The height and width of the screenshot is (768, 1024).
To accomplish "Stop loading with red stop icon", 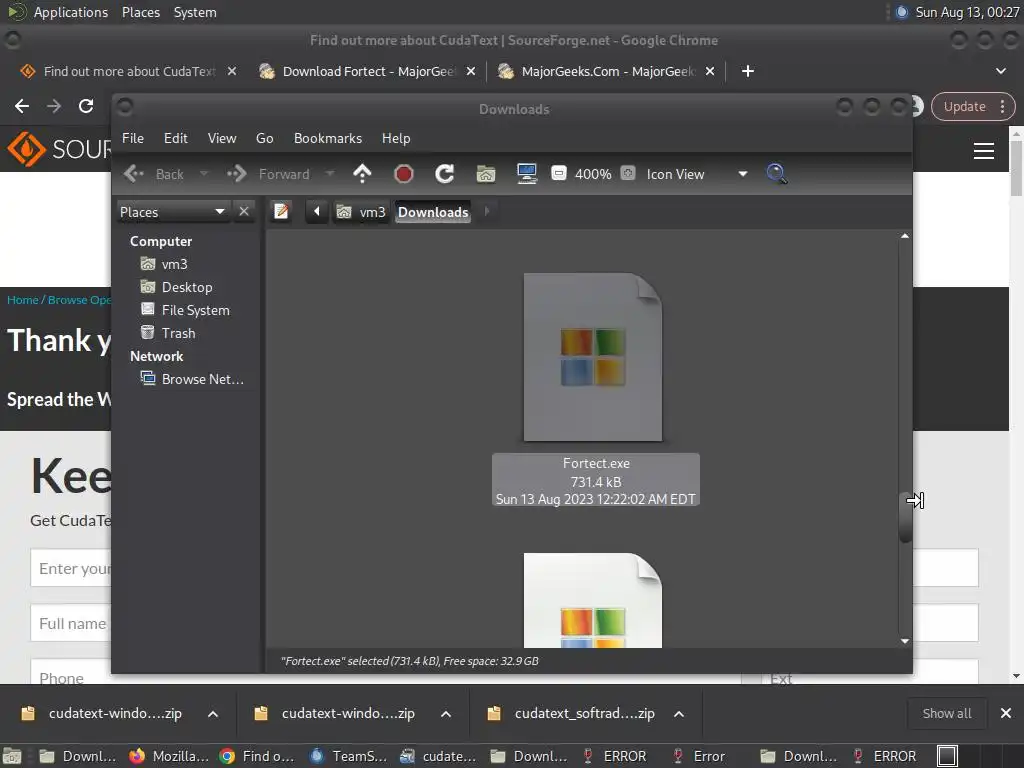I will pyautogui.click(x=404, y=174).
